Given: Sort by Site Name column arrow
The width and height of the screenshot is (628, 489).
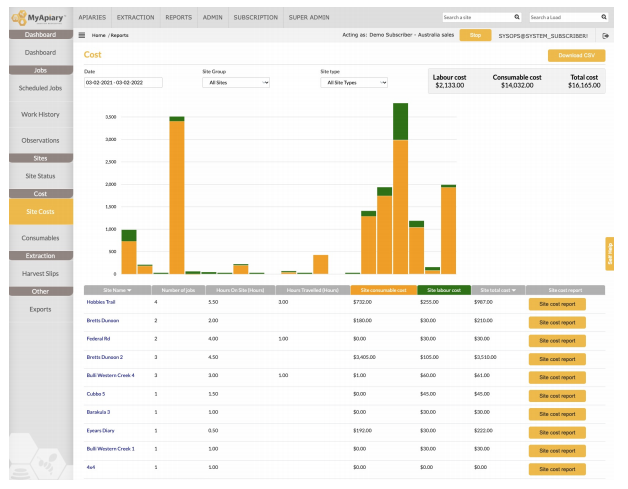Looking at the screenshot, I should 130,289.
